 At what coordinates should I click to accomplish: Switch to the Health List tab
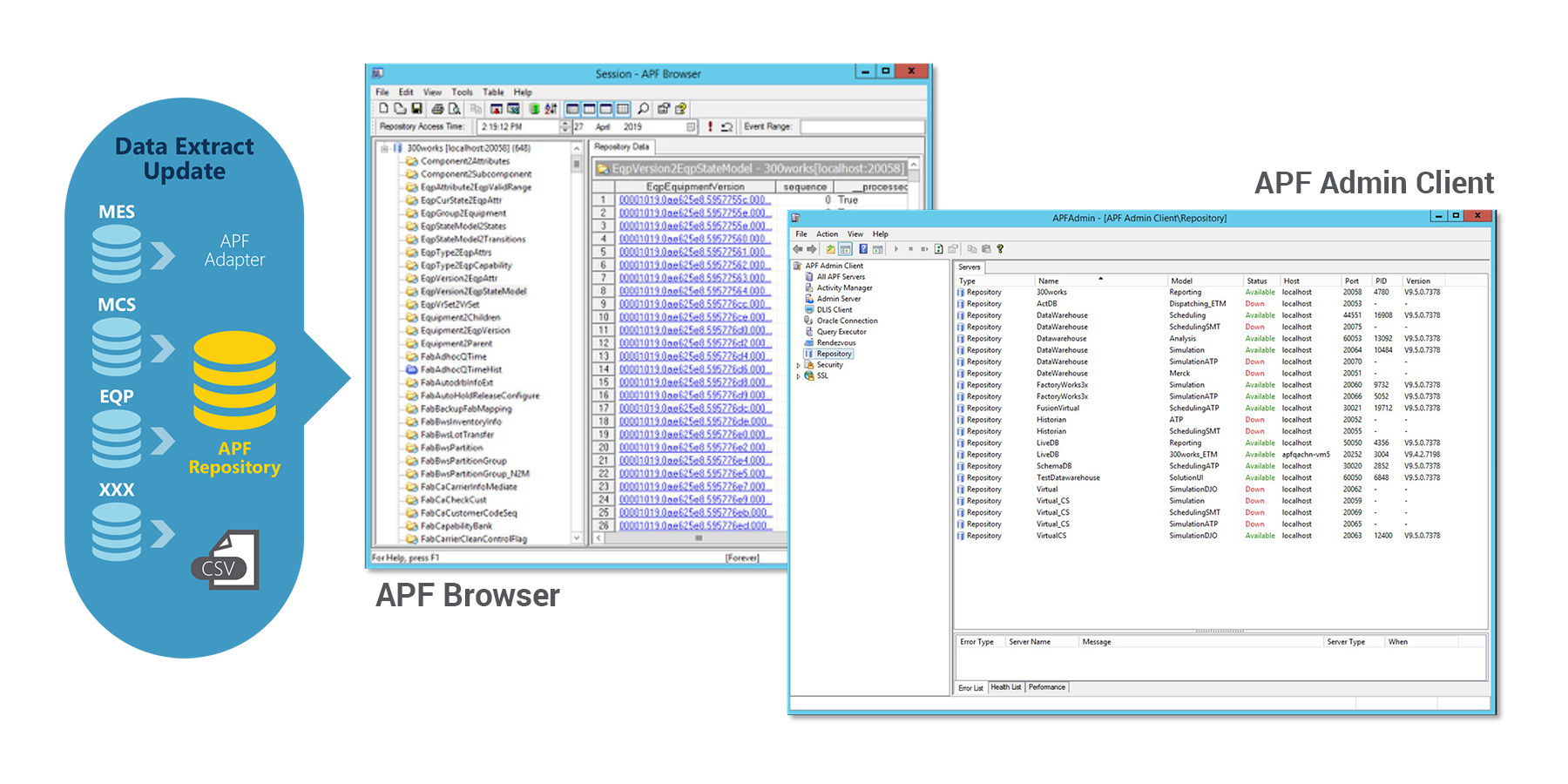(x=1005, y=687)
